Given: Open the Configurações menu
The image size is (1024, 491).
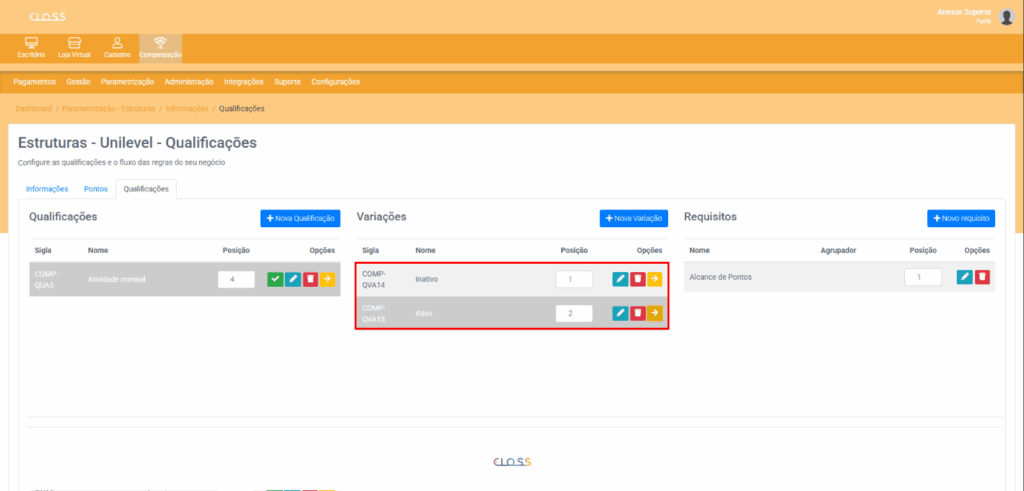Looking at the screenshot, I should tap(336, 82).
